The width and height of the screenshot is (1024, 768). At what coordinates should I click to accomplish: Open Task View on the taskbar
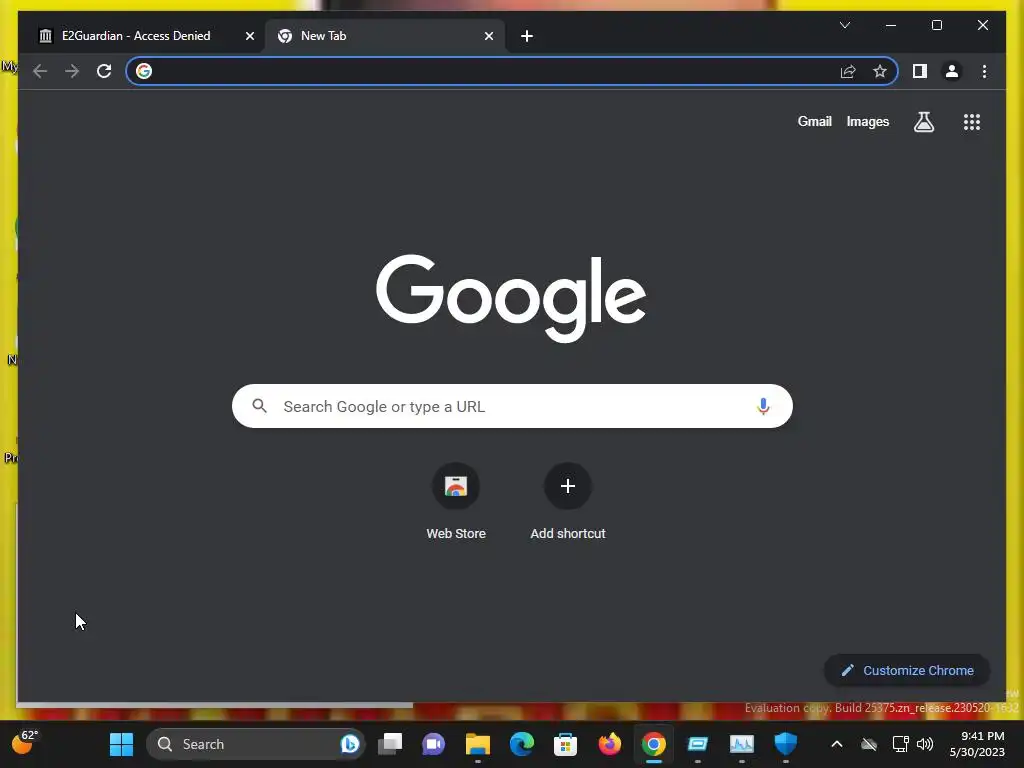pos(391,744)
